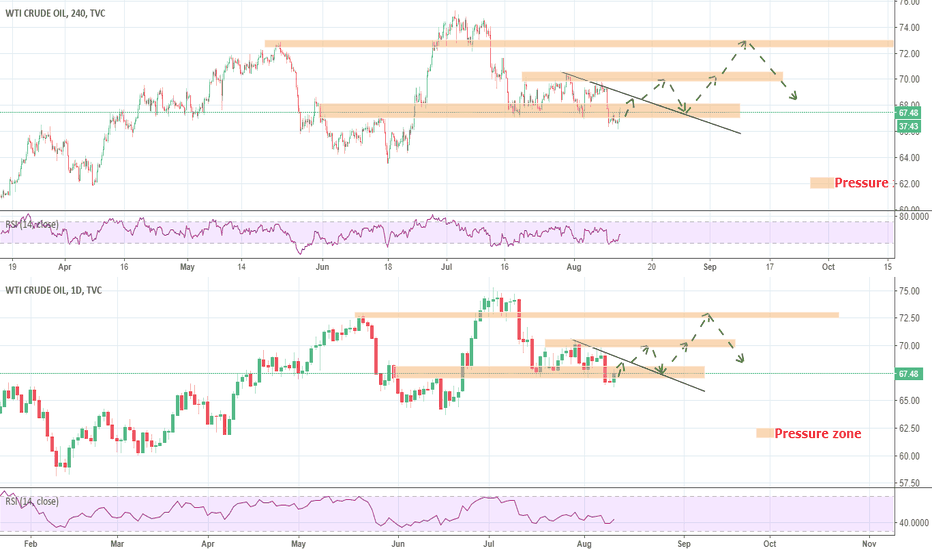The height and width of the screenshot is (550, 932).
Task: Click the Aug label on the 1D chart time axis
Action: (584, 543)
